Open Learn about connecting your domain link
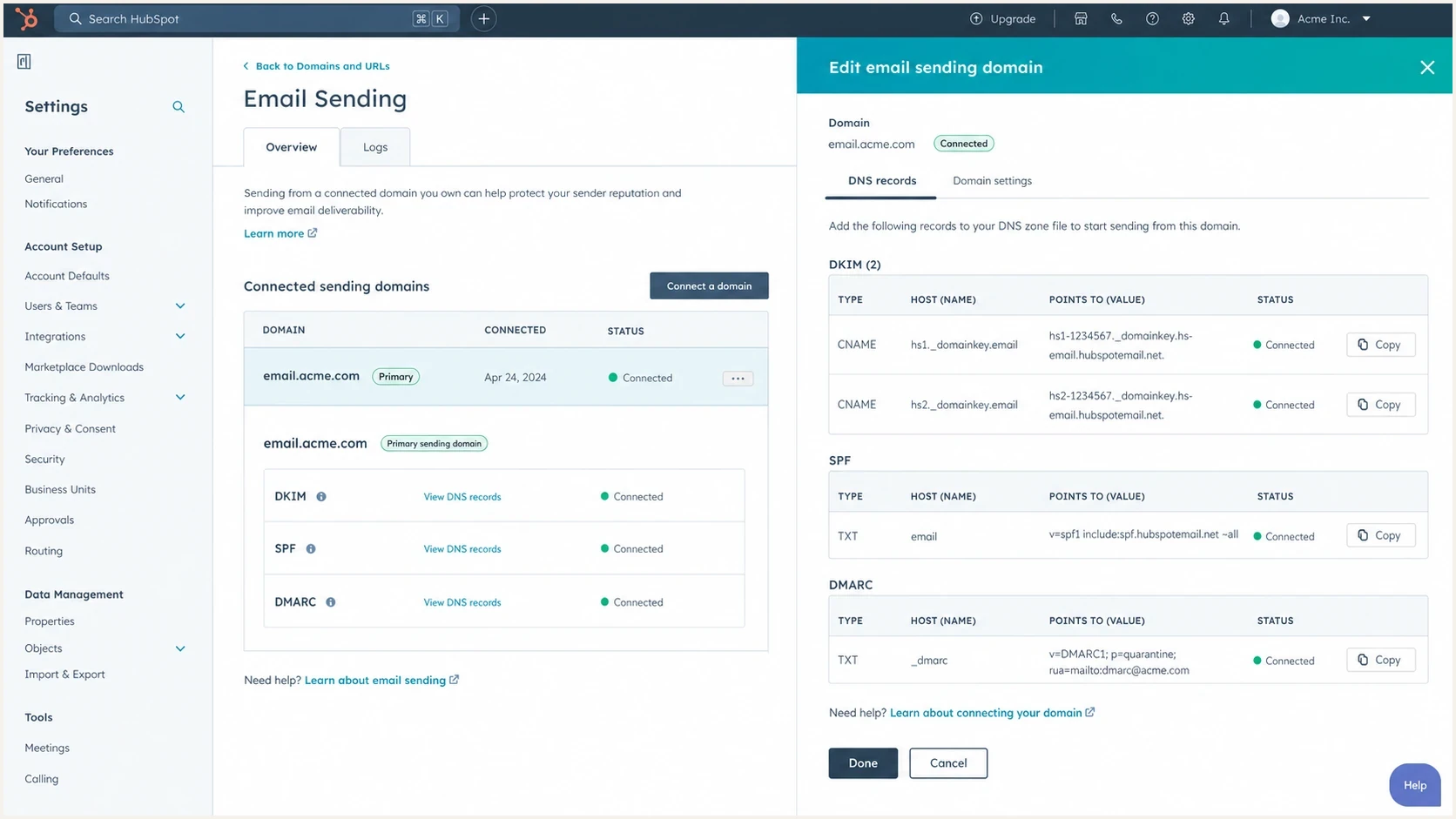 point(992,713)
